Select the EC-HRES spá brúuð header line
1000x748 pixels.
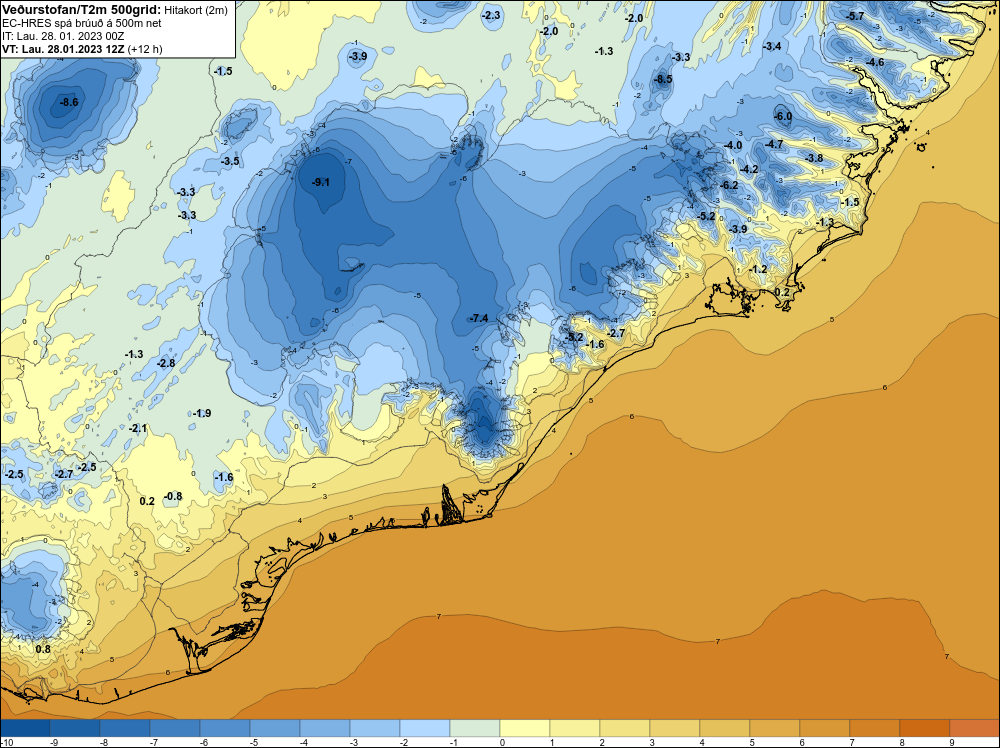[x=82, y=24]
